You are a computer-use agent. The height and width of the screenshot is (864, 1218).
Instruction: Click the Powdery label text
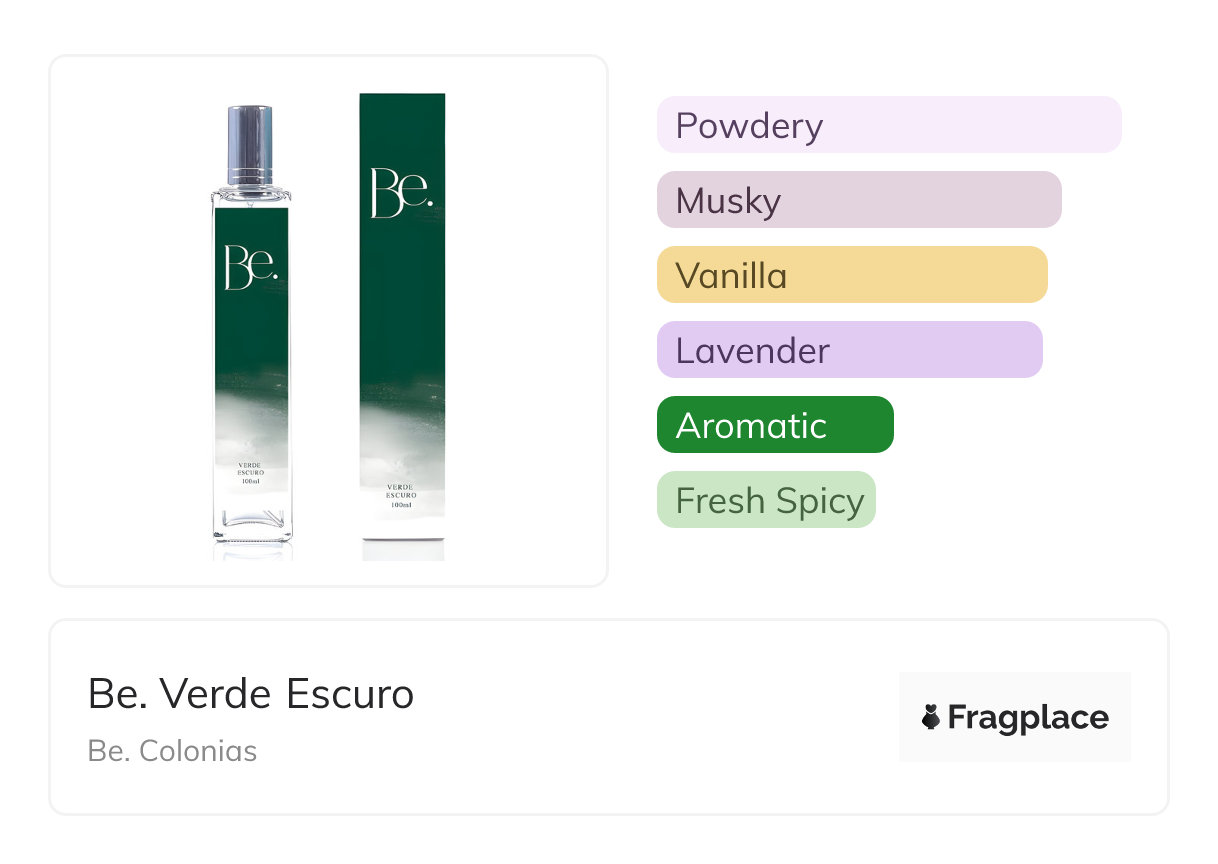749,126
